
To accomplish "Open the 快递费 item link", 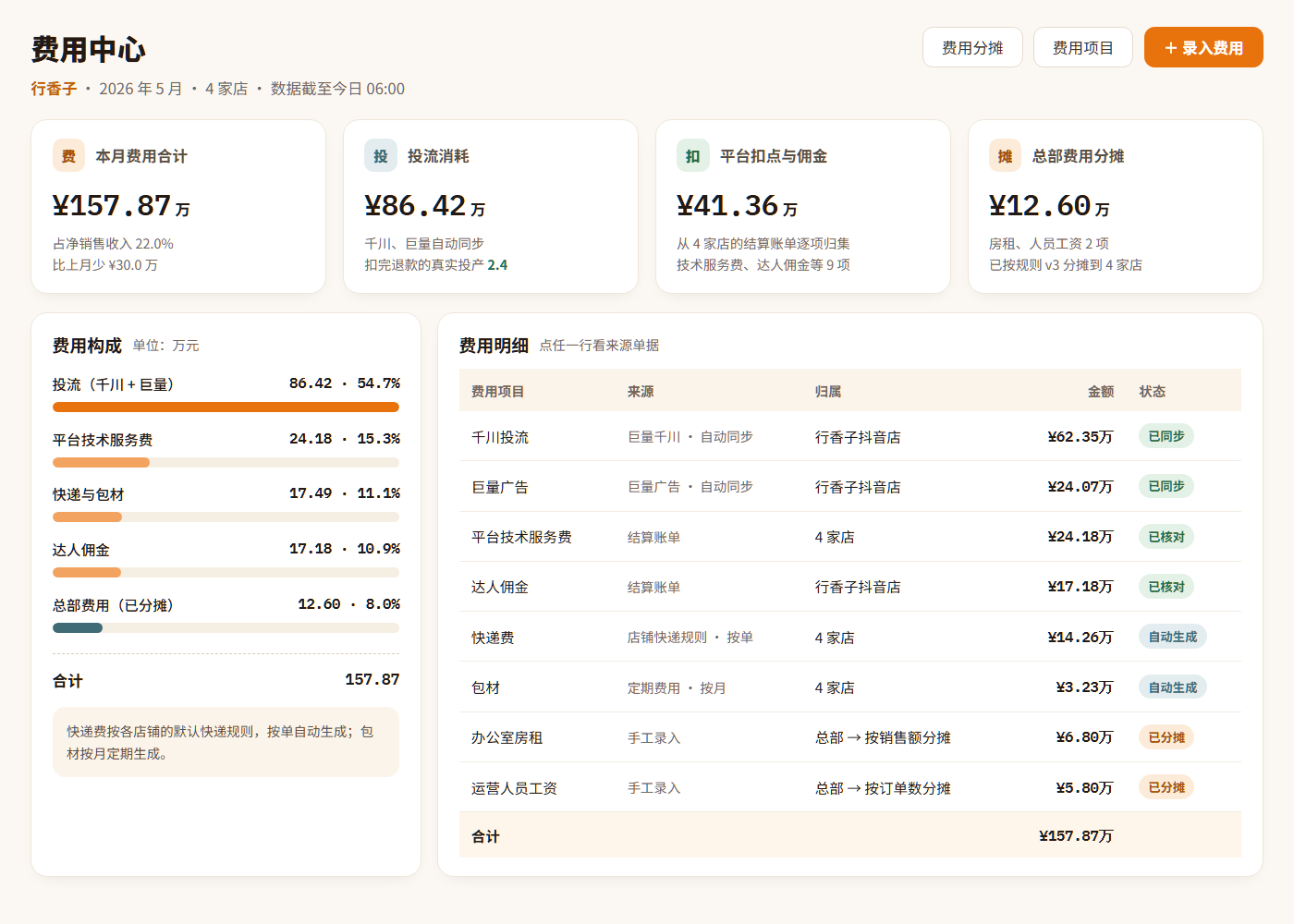I will (x=493, y=638).
